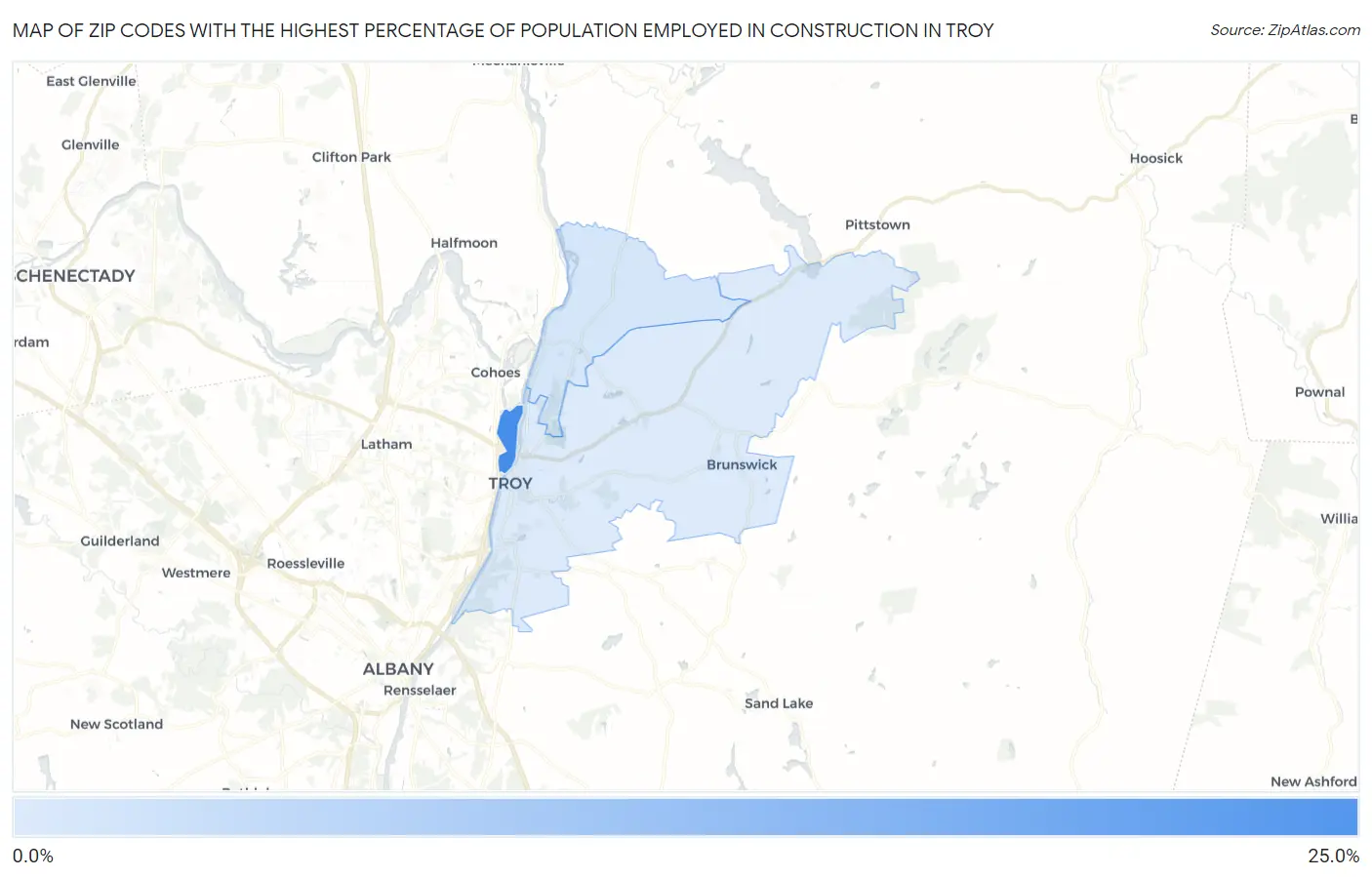Click the Clifton Park label
The height and width of the screenshot is (877, 1372).
coord(351,157)
